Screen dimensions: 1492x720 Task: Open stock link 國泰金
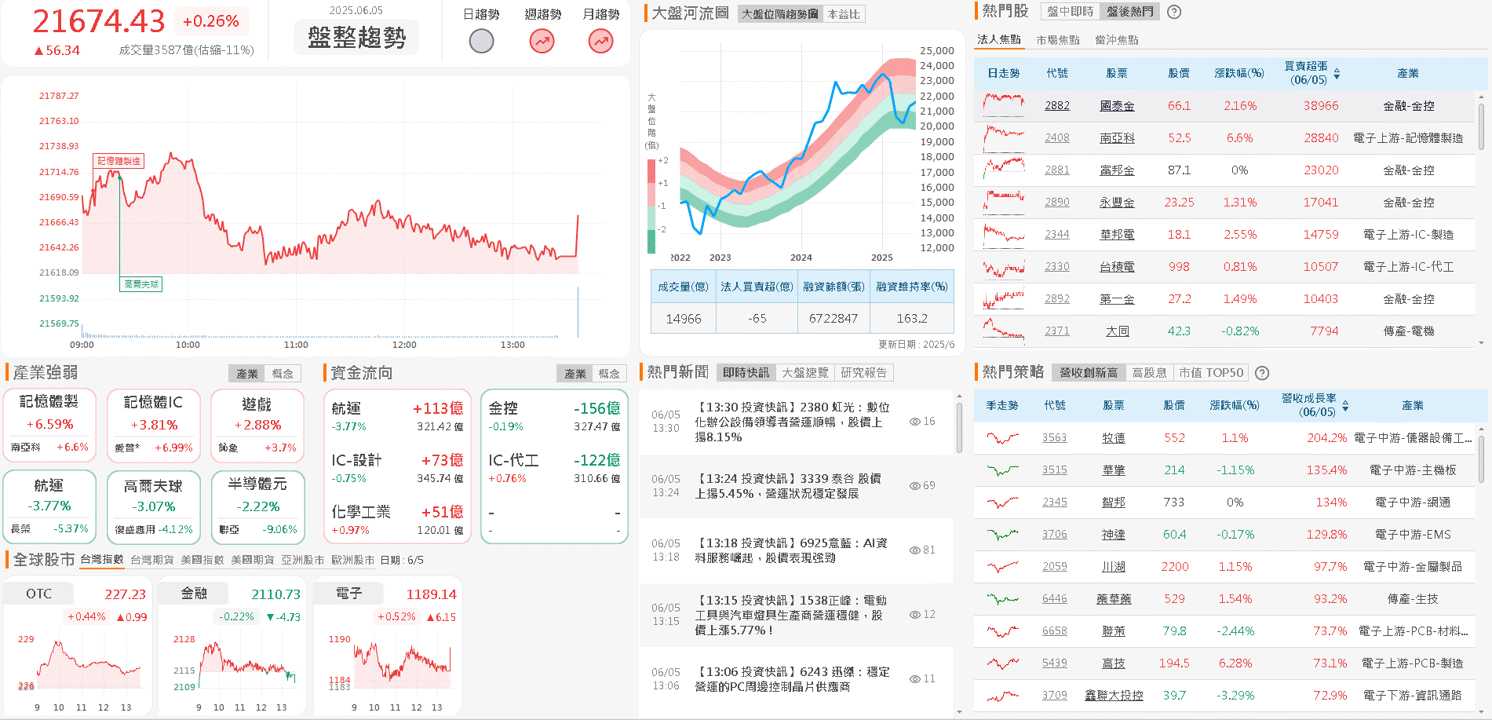(1117, 105)
